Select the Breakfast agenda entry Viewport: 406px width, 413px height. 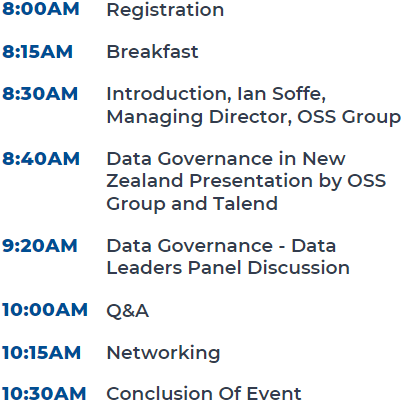click(152, 52)
